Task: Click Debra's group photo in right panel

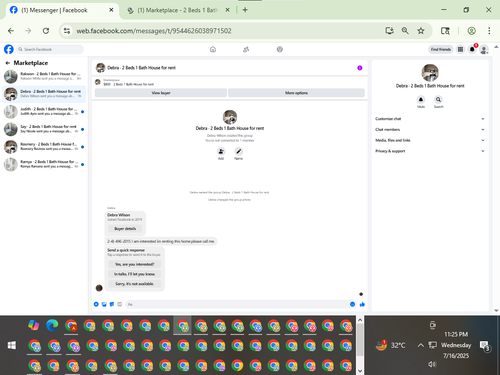Action: (430, 73)
